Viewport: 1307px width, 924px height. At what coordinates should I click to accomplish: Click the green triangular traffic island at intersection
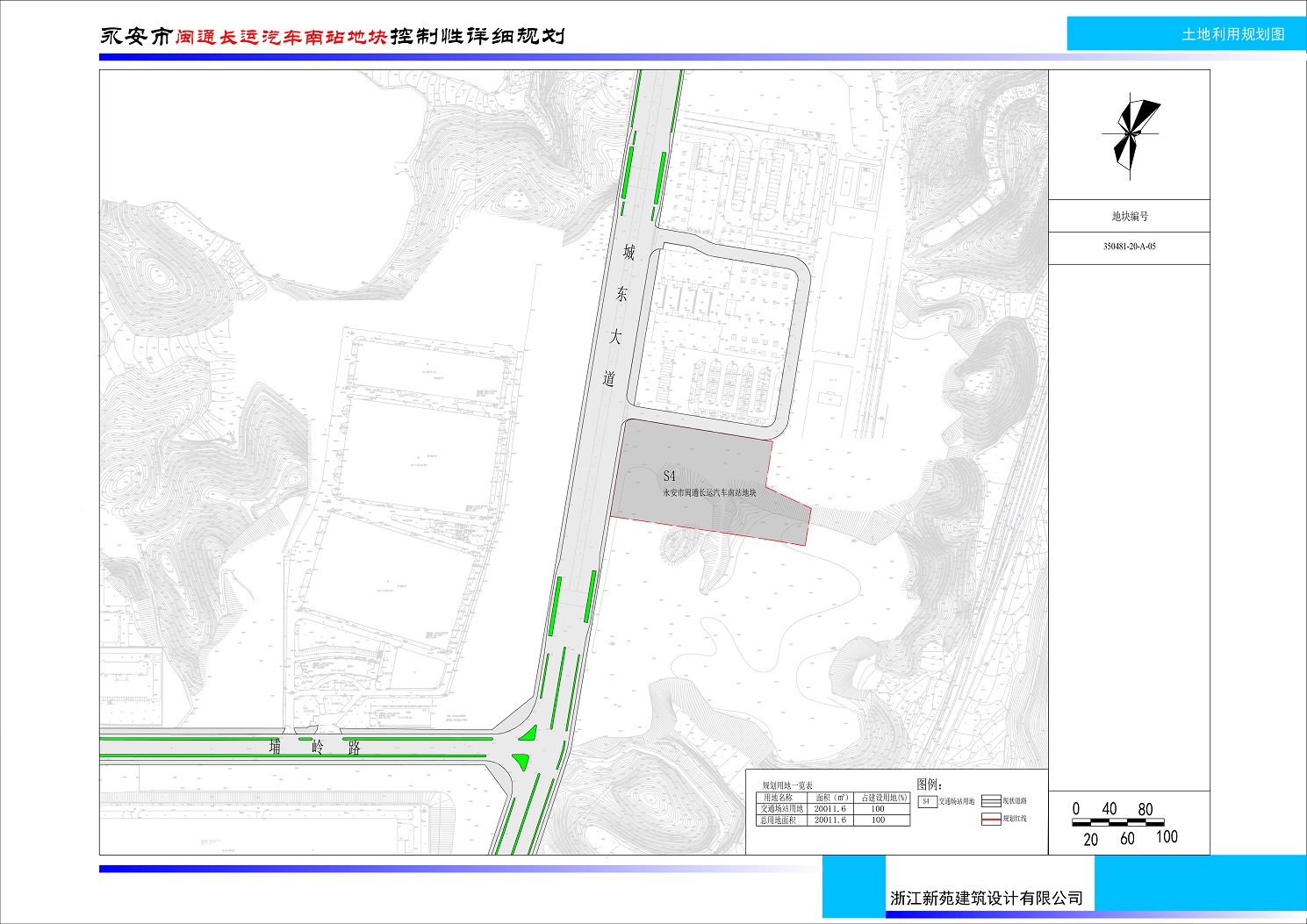[528, 735]
